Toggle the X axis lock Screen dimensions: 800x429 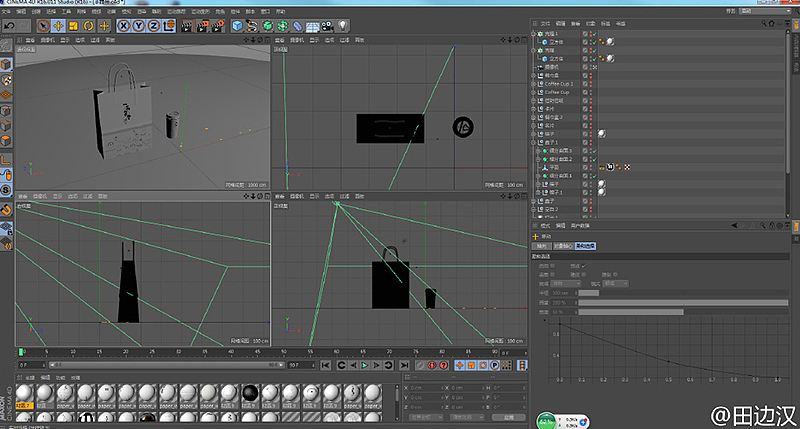pyautogui.click(x=123, y=26)
